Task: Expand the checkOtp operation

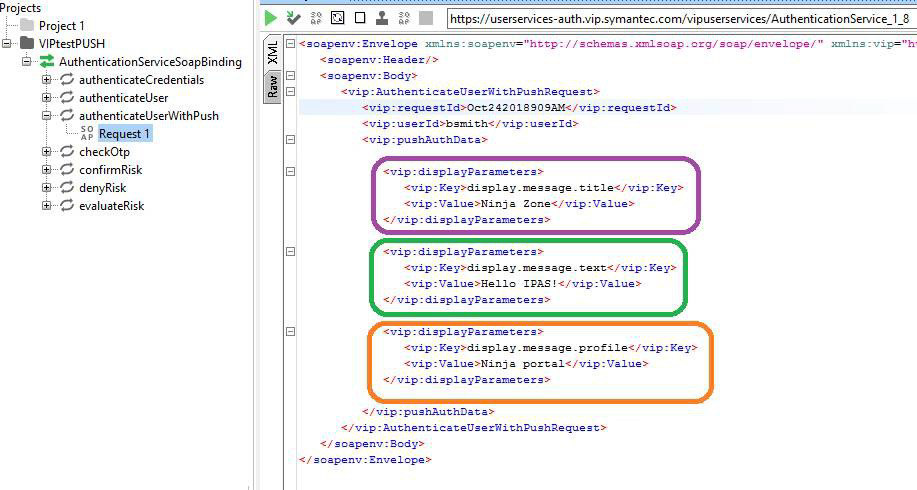Action: pyautogui.click(x=46, y=152)
